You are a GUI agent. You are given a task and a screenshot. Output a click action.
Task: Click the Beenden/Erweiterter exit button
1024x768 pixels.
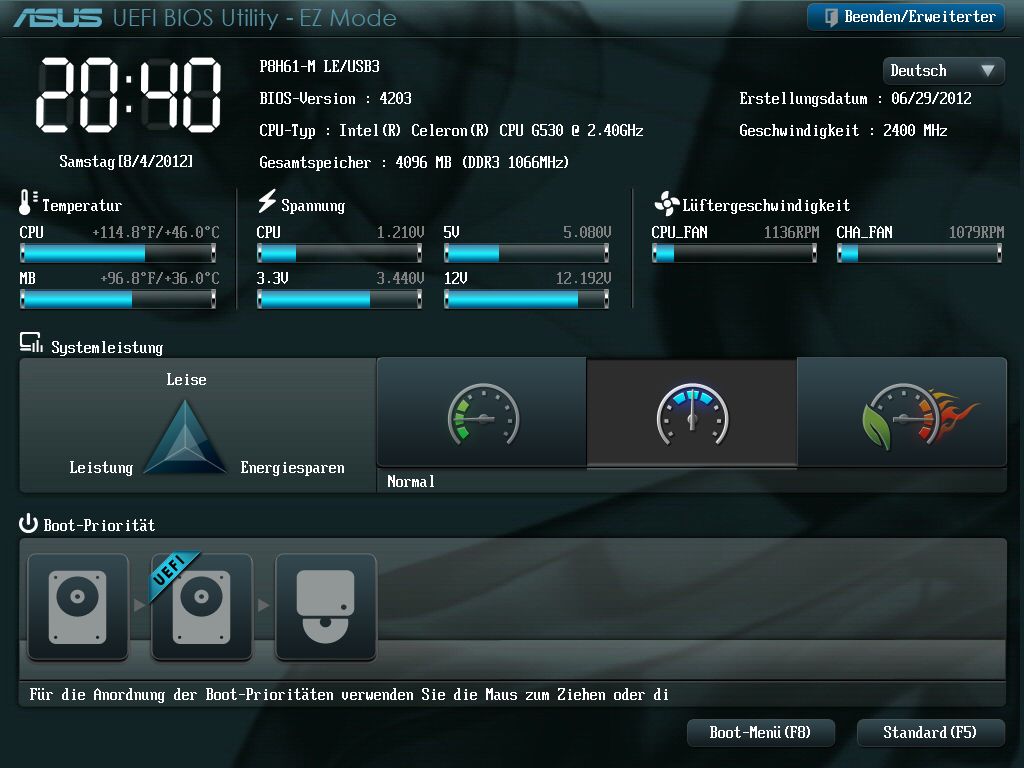tap(906, 17)
